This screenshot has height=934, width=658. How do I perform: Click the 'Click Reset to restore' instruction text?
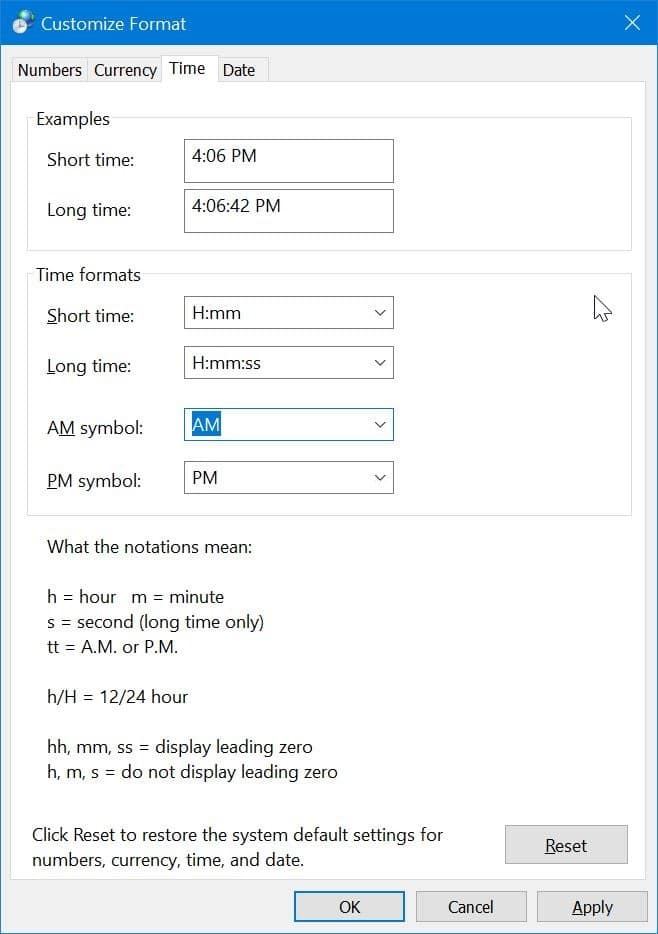pyautogui.click(x=238, y=847)
